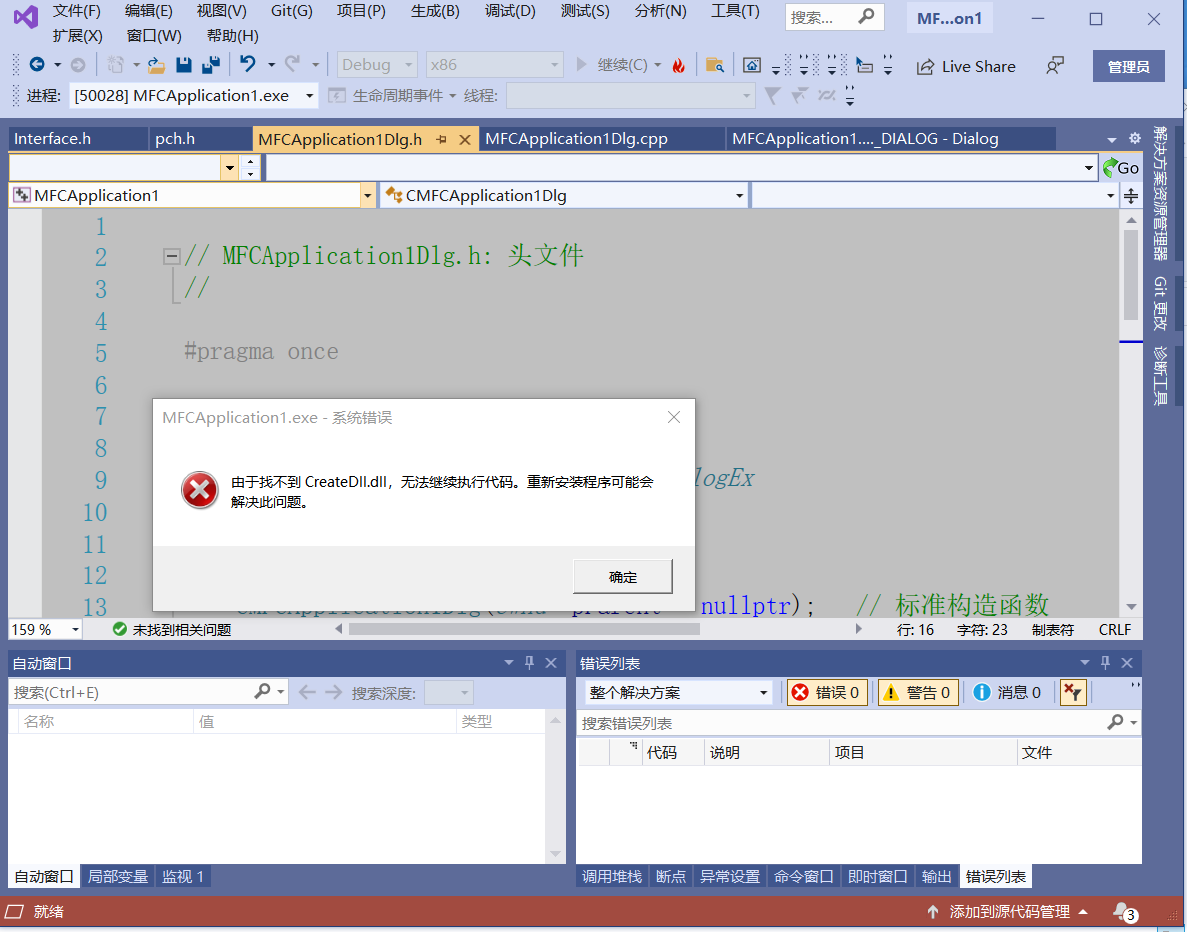Open the MFCApplication1 project scope dropdown
Image resolution: width=1187 pixels, height=932 pixels.
[x=367, y=196]
